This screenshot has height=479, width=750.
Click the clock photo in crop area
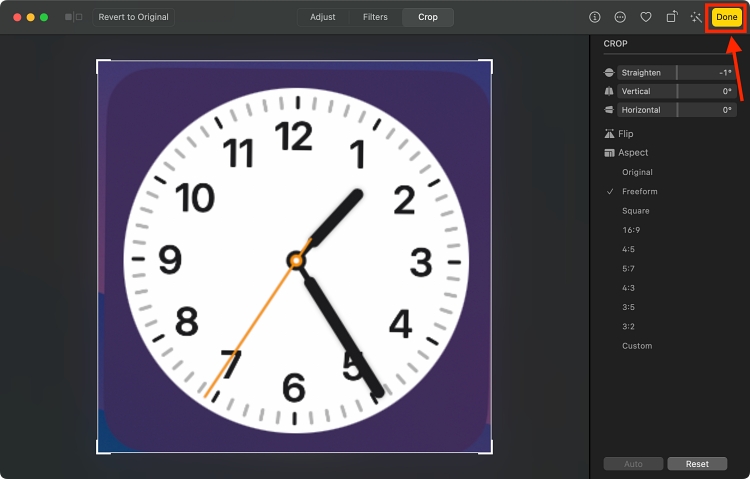pos(295,257)
